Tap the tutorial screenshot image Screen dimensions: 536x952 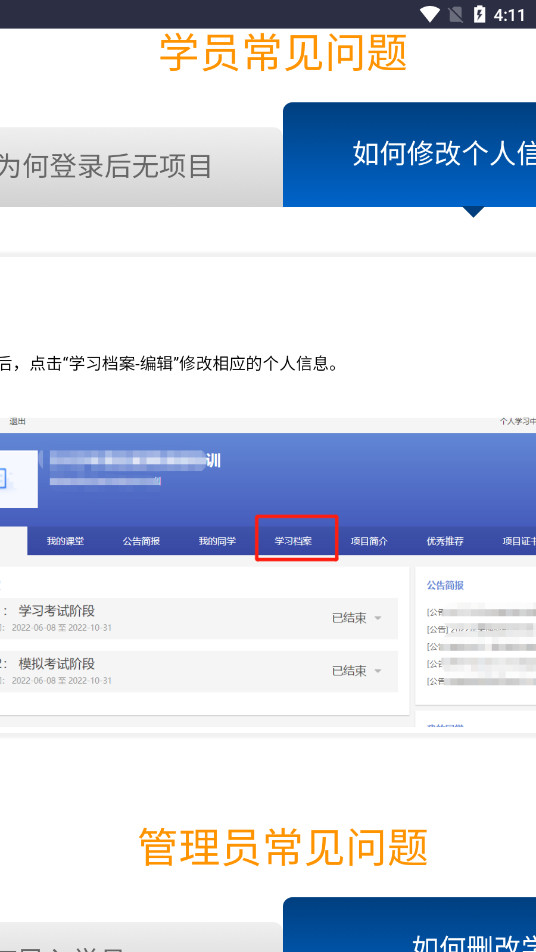[x=268, y=573]
